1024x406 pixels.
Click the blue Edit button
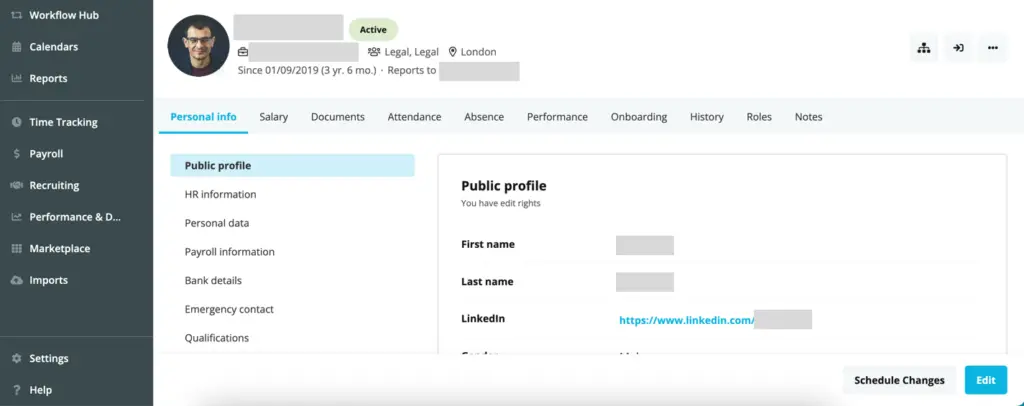[985, 380]
